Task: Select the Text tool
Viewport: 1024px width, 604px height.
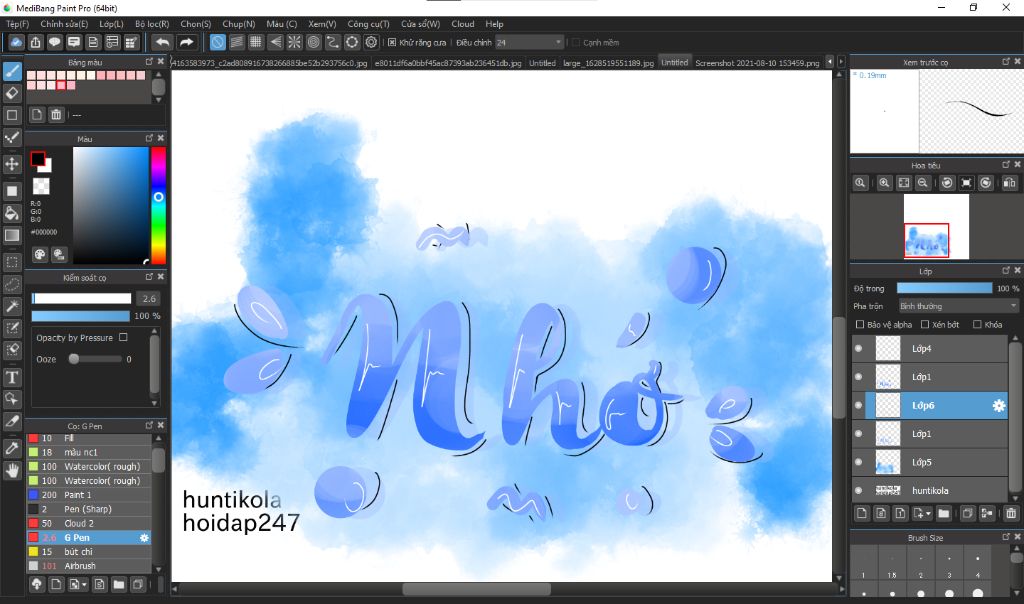Action: pyautogui.click(x=12, y=377)
